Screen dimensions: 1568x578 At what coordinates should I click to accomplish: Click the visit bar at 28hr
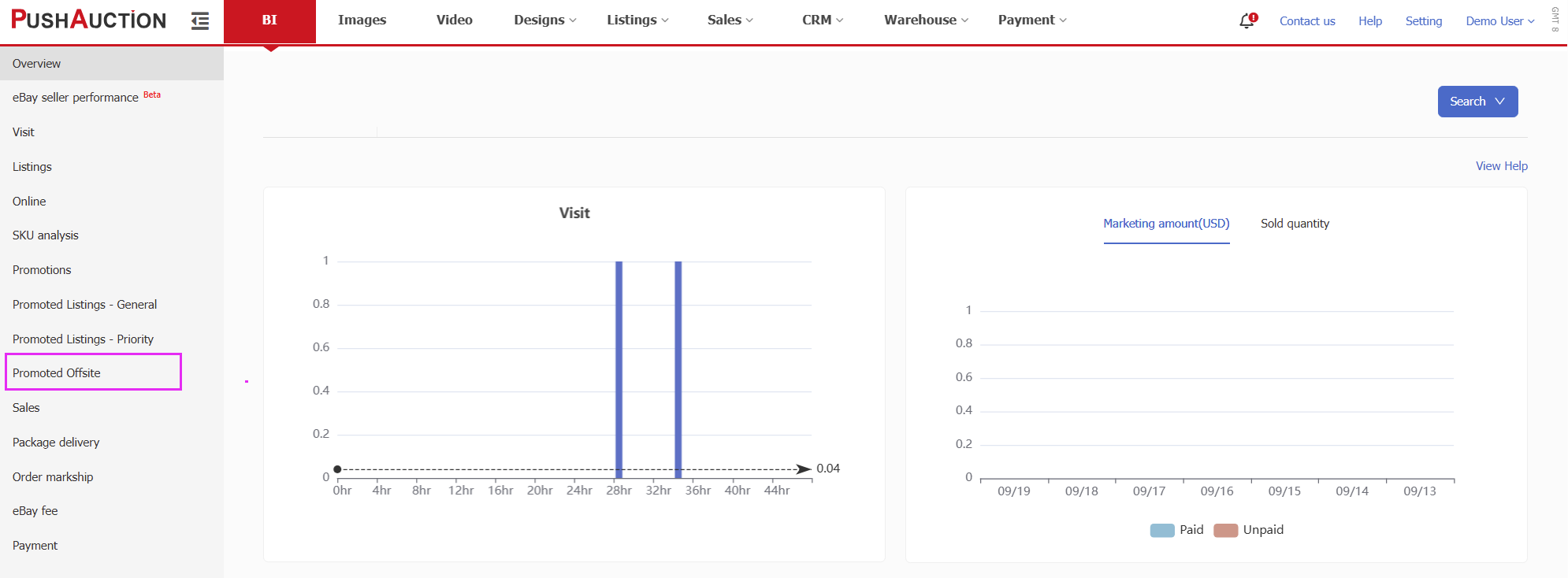tap(619, 370)
